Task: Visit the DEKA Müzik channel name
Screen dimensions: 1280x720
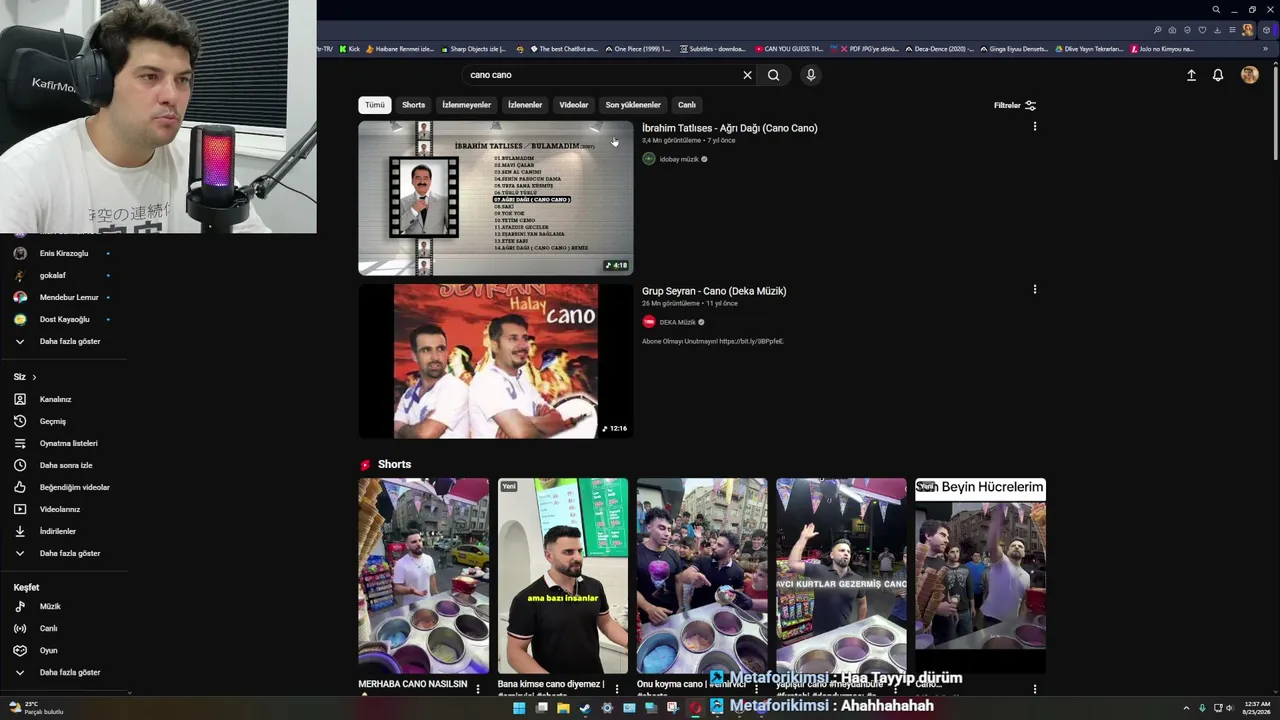Action: [677, 322]
